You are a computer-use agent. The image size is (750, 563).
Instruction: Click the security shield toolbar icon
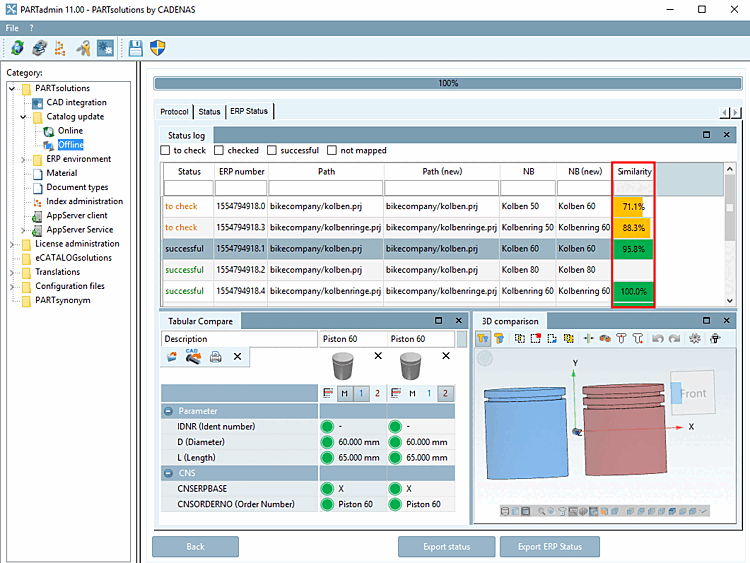click(x=157, y=47)
